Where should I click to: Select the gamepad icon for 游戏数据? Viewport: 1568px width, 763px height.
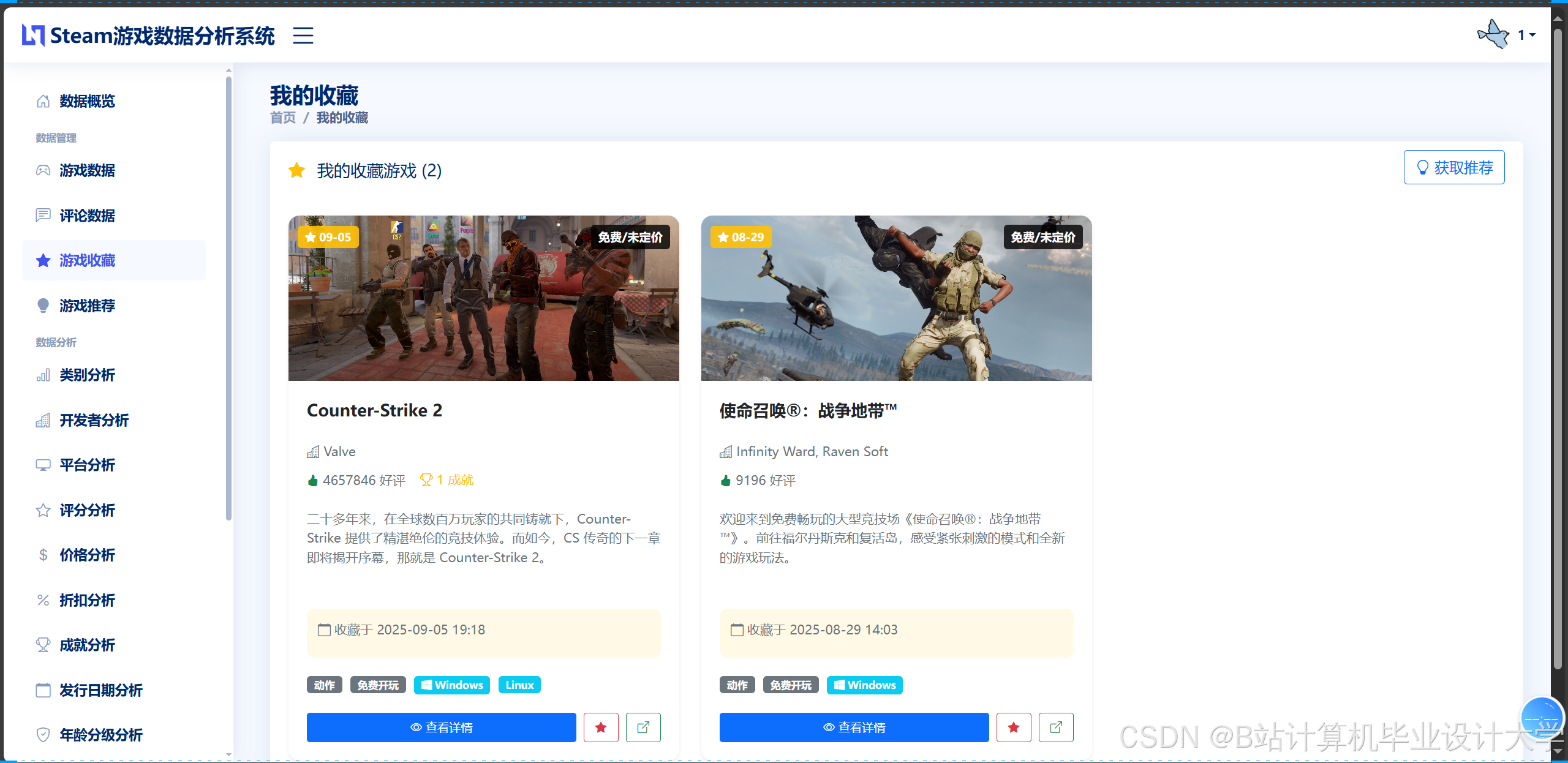[x=43, y=171]
